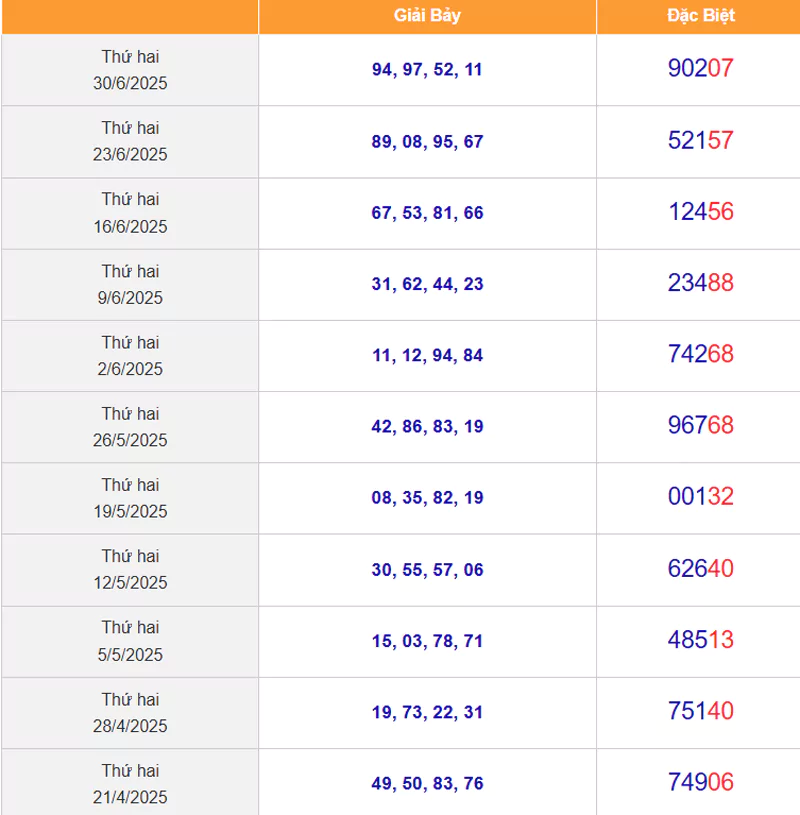This screenshot has width=800, height=815.
Task: Click Giải Bảy numbers 67, 53, 81, 66
Action: point(427,213)
